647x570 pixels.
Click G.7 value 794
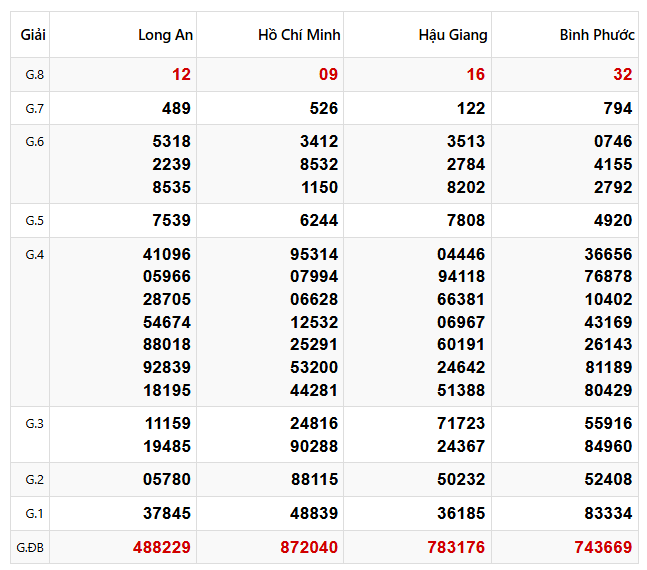pyautogui.click(x=618, y=109)
